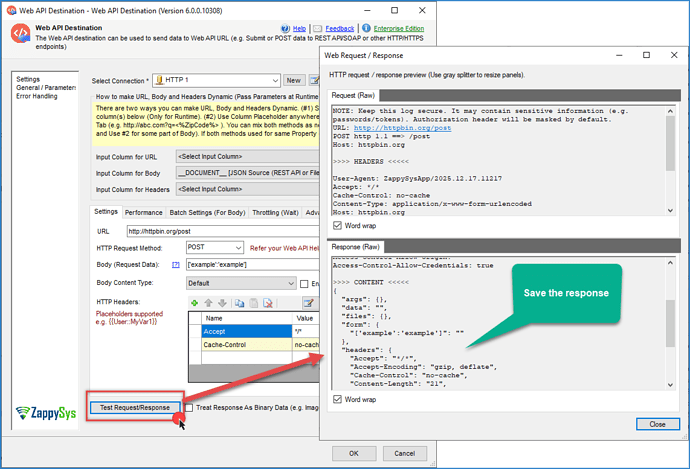Click the Body (Request Data) field
690x469 pixels.
[253, 264]
